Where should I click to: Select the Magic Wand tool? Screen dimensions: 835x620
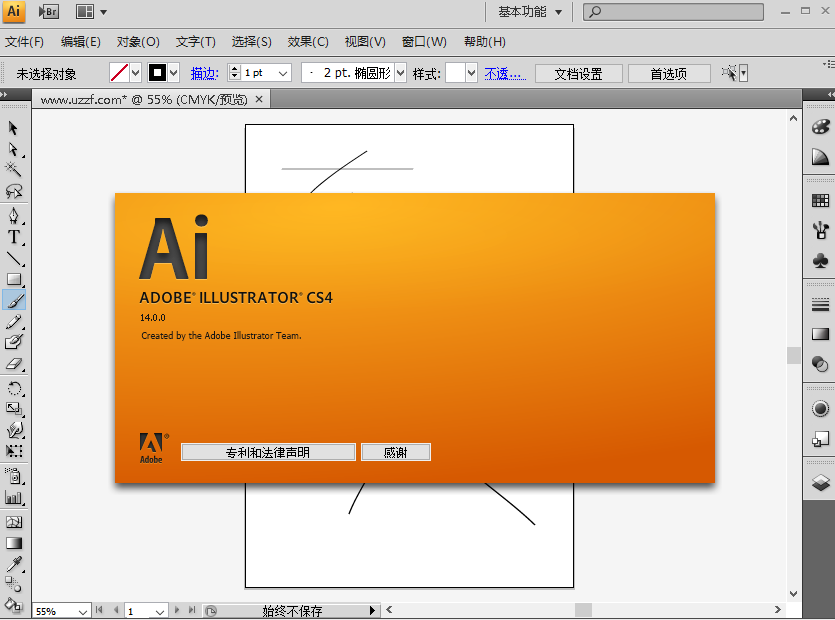tap(13, 169)
